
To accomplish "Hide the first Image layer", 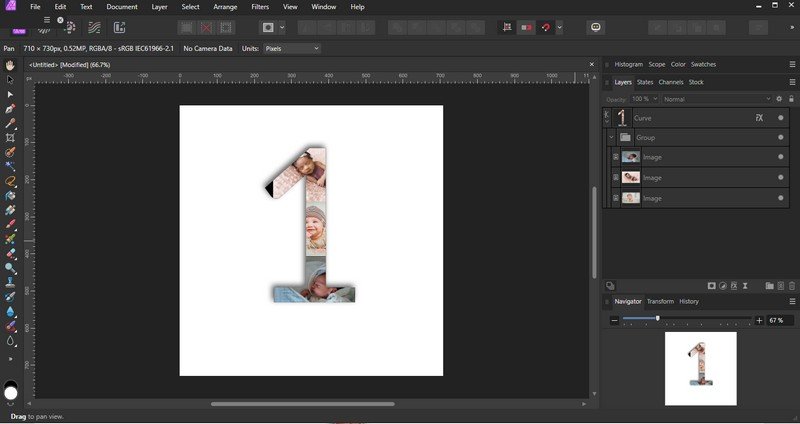I will click(x=781, y=157).
